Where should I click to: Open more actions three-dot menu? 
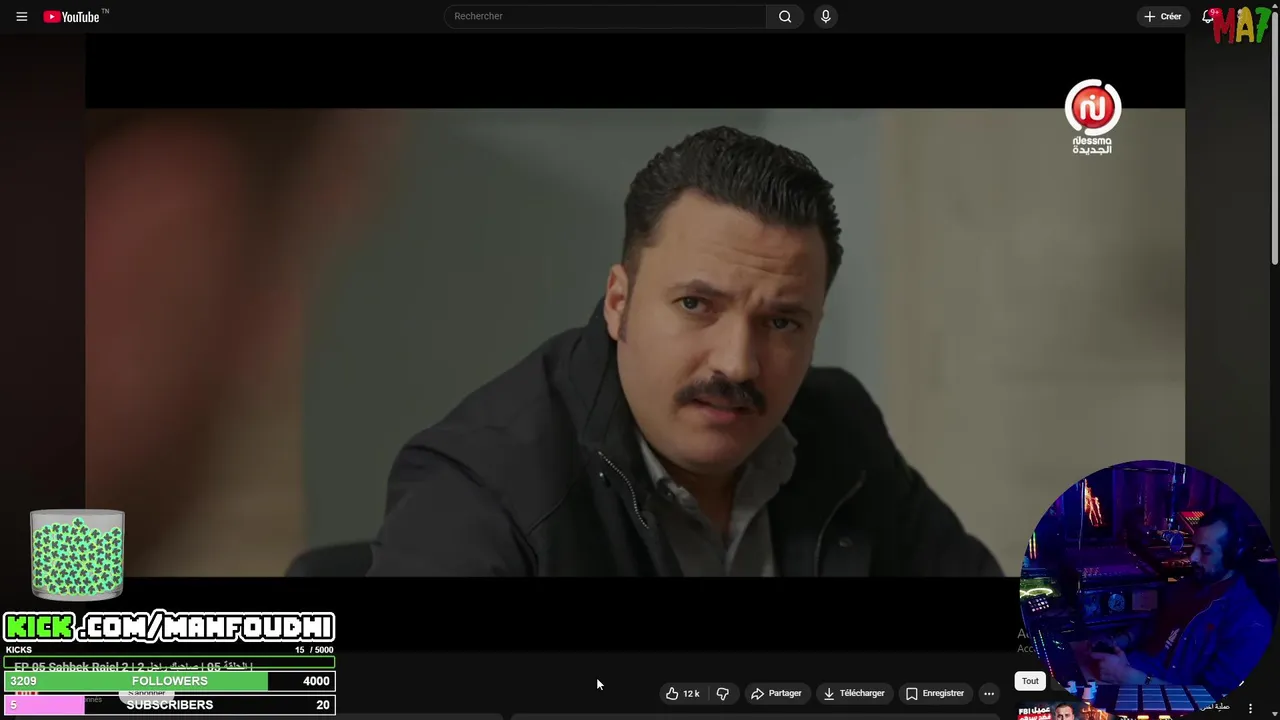coord(989,693)
